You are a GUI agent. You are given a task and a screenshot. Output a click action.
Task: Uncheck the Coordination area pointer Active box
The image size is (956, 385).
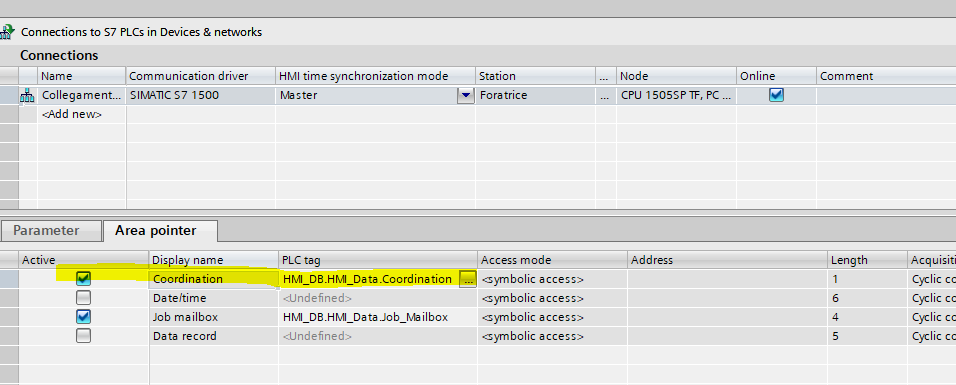(84, 279)
